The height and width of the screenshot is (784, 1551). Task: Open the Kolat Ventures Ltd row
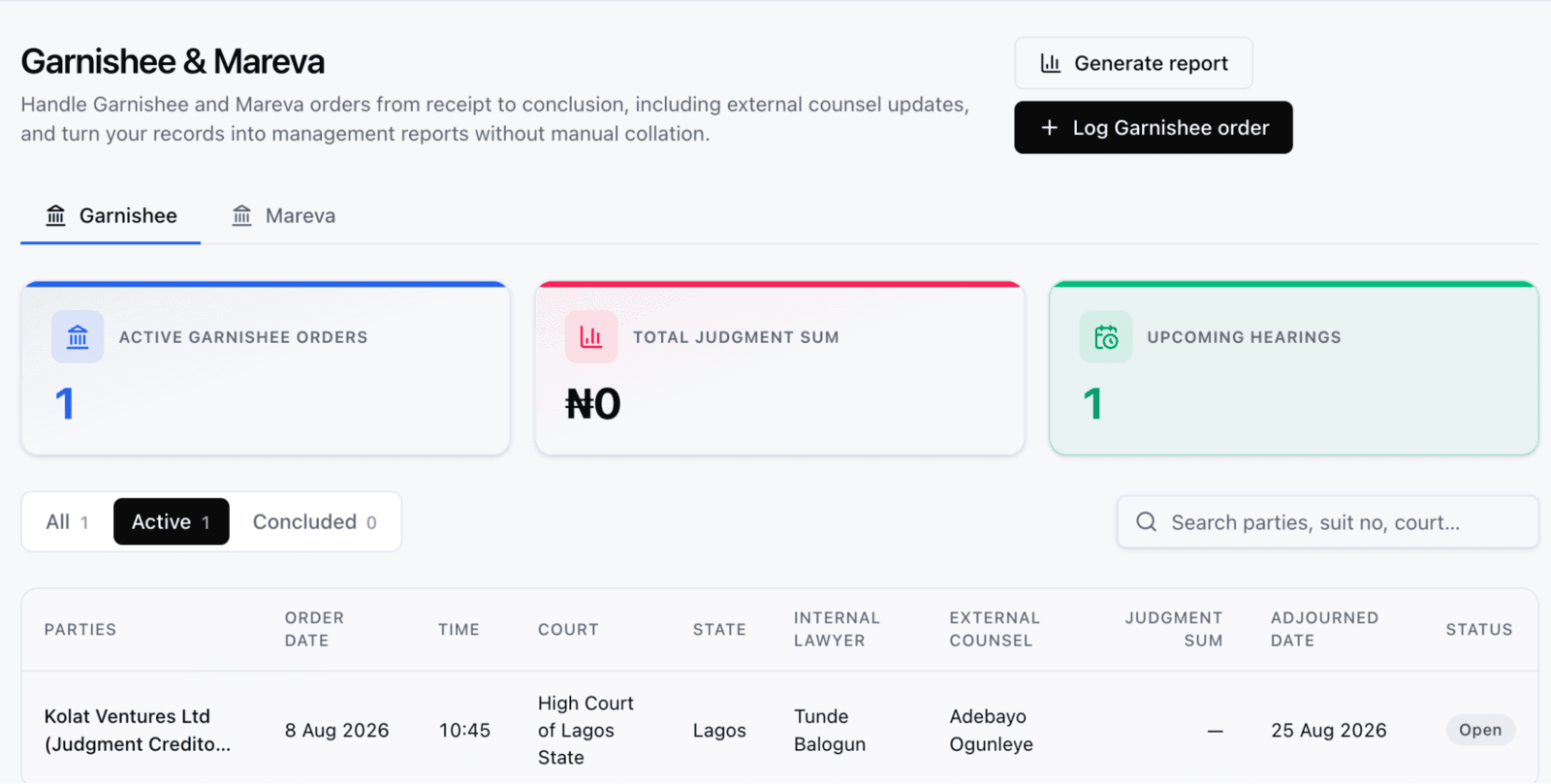pyautogui.click(x=779, y=730)
